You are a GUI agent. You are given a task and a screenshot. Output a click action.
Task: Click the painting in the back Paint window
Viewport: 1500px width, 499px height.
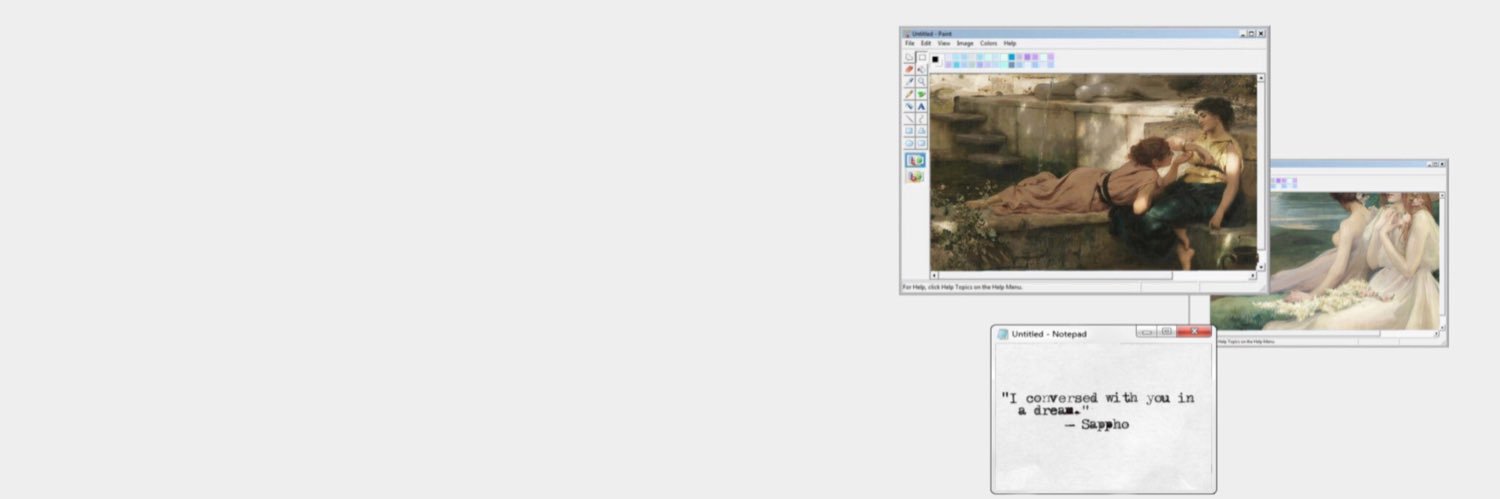point(1353,262)
